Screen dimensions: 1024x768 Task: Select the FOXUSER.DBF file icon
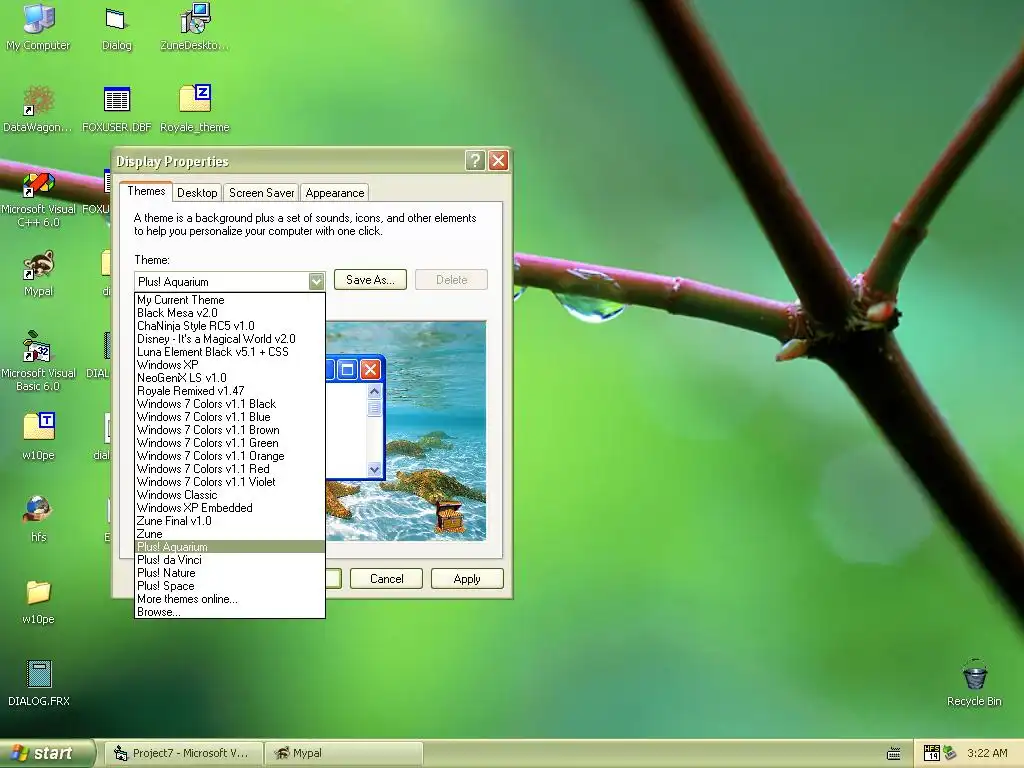point(116,108)
